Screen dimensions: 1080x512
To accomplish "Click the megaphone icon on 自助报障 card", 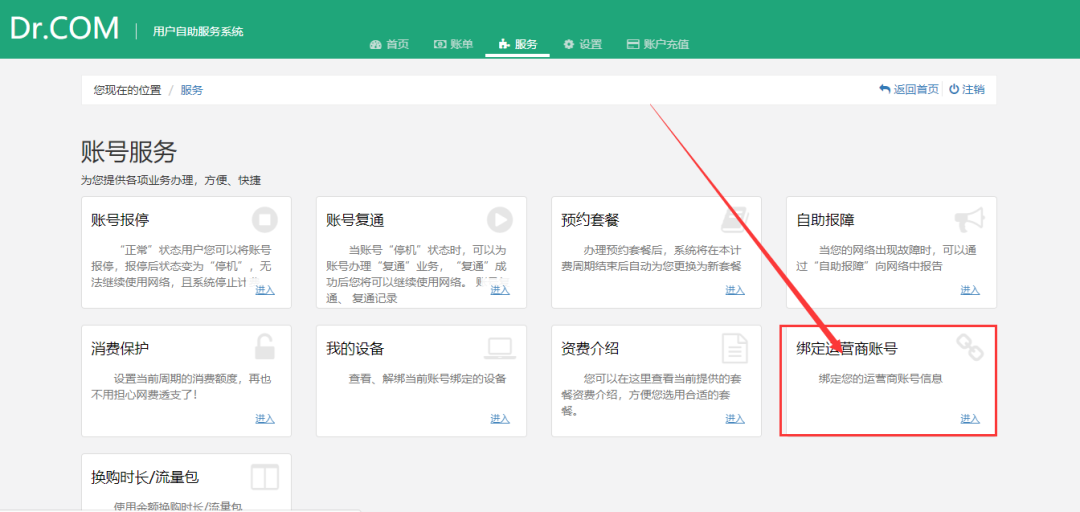I will point(968,219).
